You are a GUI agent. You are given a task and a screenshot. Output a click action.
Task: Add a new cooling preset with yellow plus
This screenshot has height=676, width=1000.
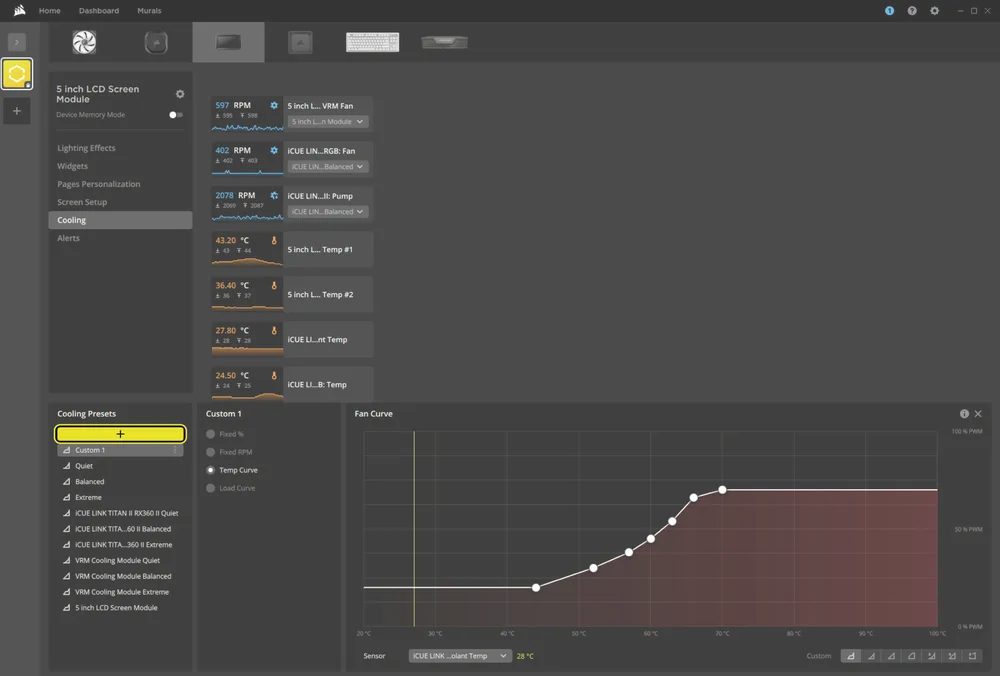120,434
